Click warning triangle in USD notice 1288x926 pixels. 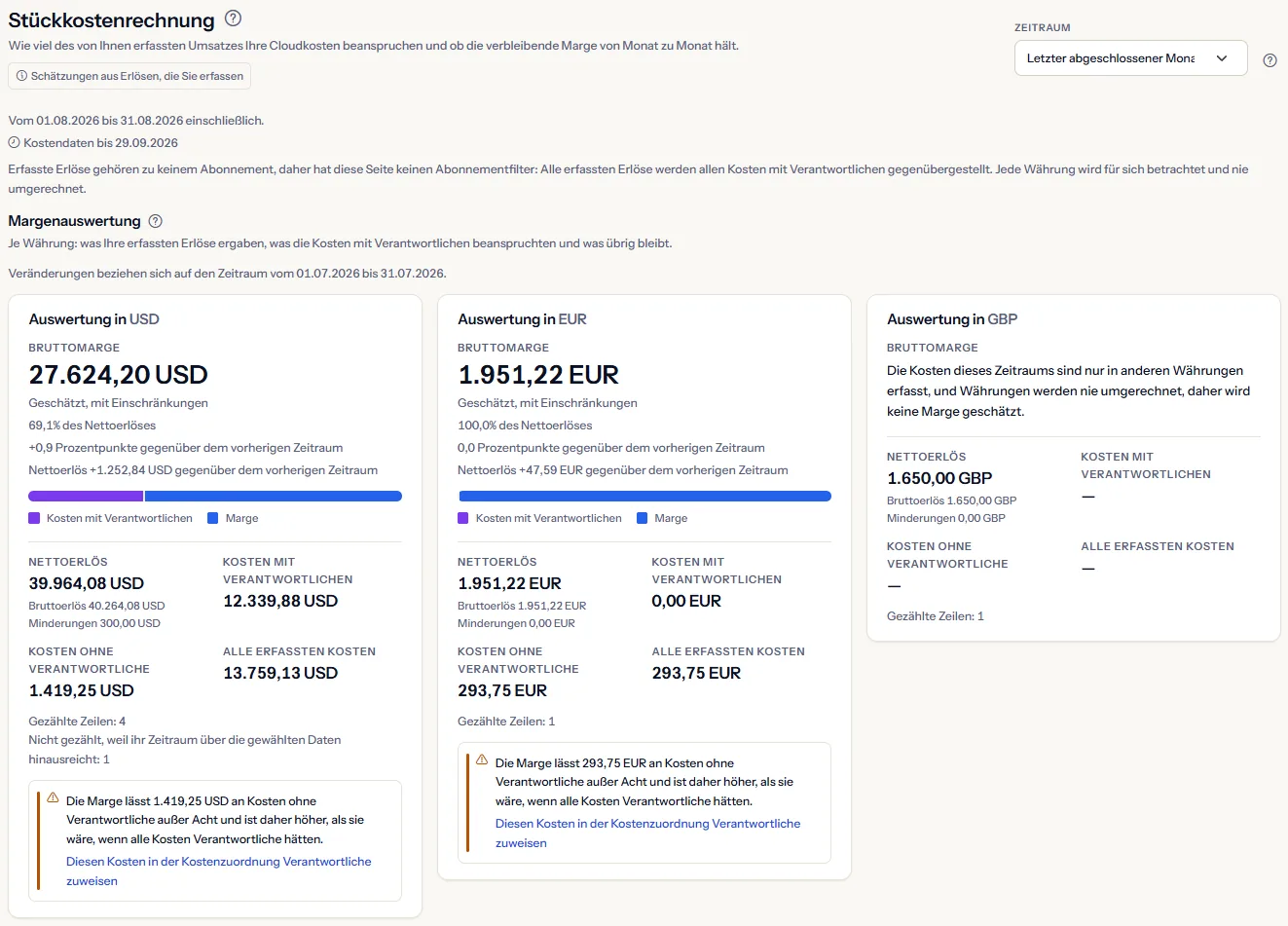point(53,797)
